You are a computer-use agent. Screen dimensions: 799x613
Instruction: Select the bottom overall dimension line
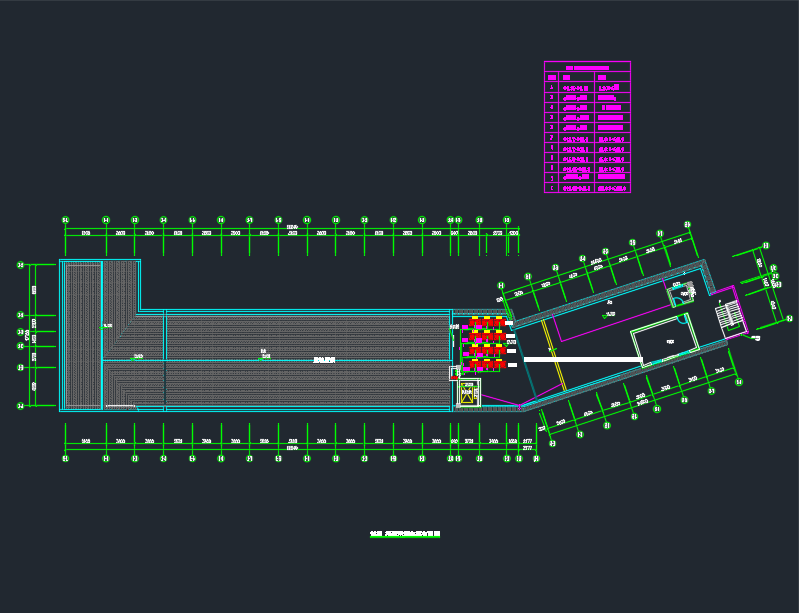(x=290, y=450)
